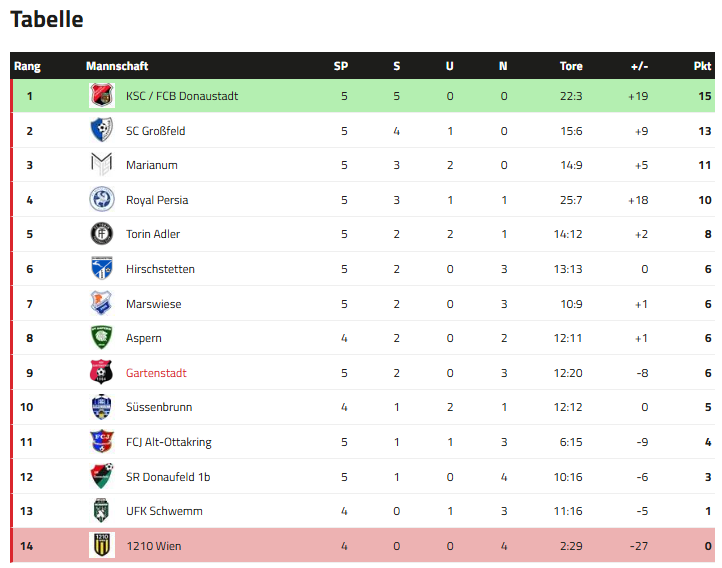Sort table by the Pkt column header
This screenshot has width=722, height=568.
click(702, 66)
